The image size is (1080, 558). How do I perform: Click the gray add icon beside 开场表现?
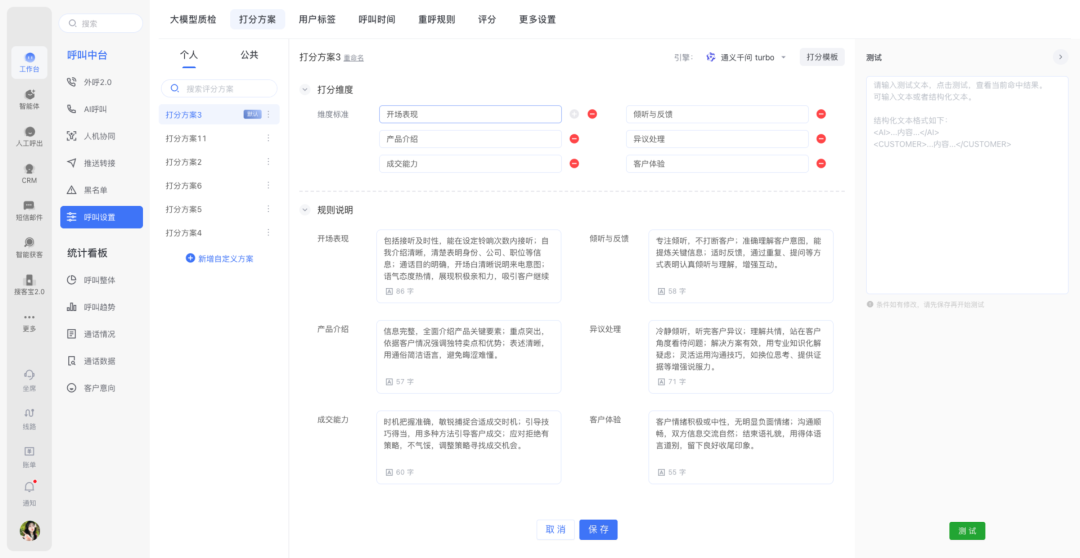click(x=574, y=114)
